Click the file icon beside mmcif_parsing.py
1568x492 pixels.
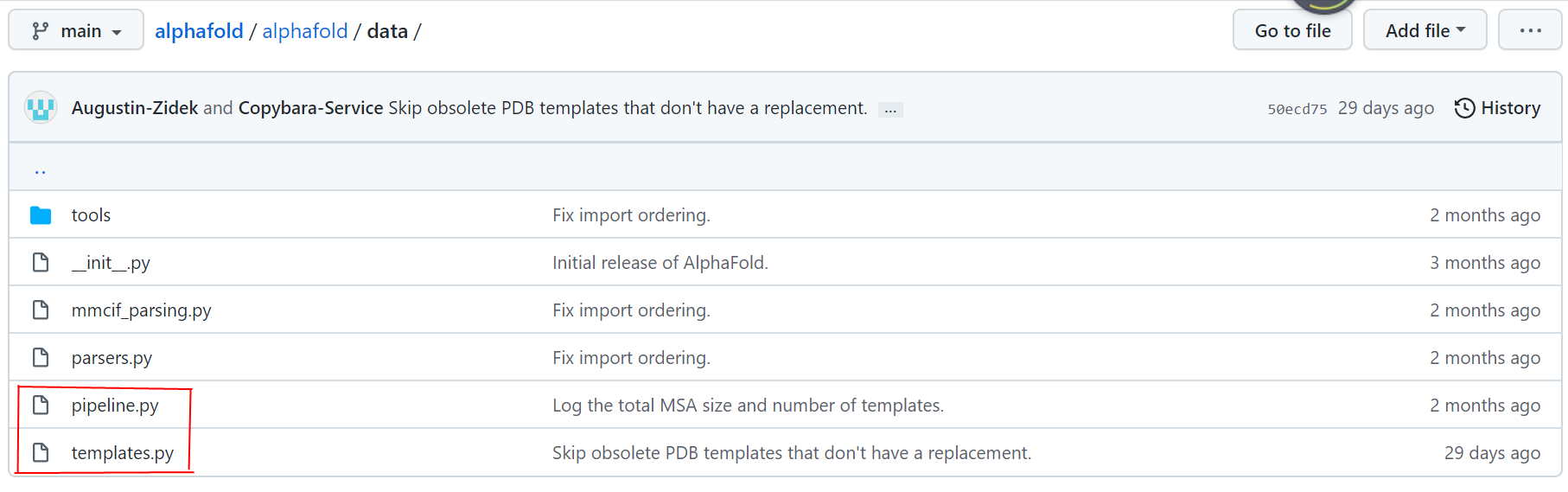(41, 310)
